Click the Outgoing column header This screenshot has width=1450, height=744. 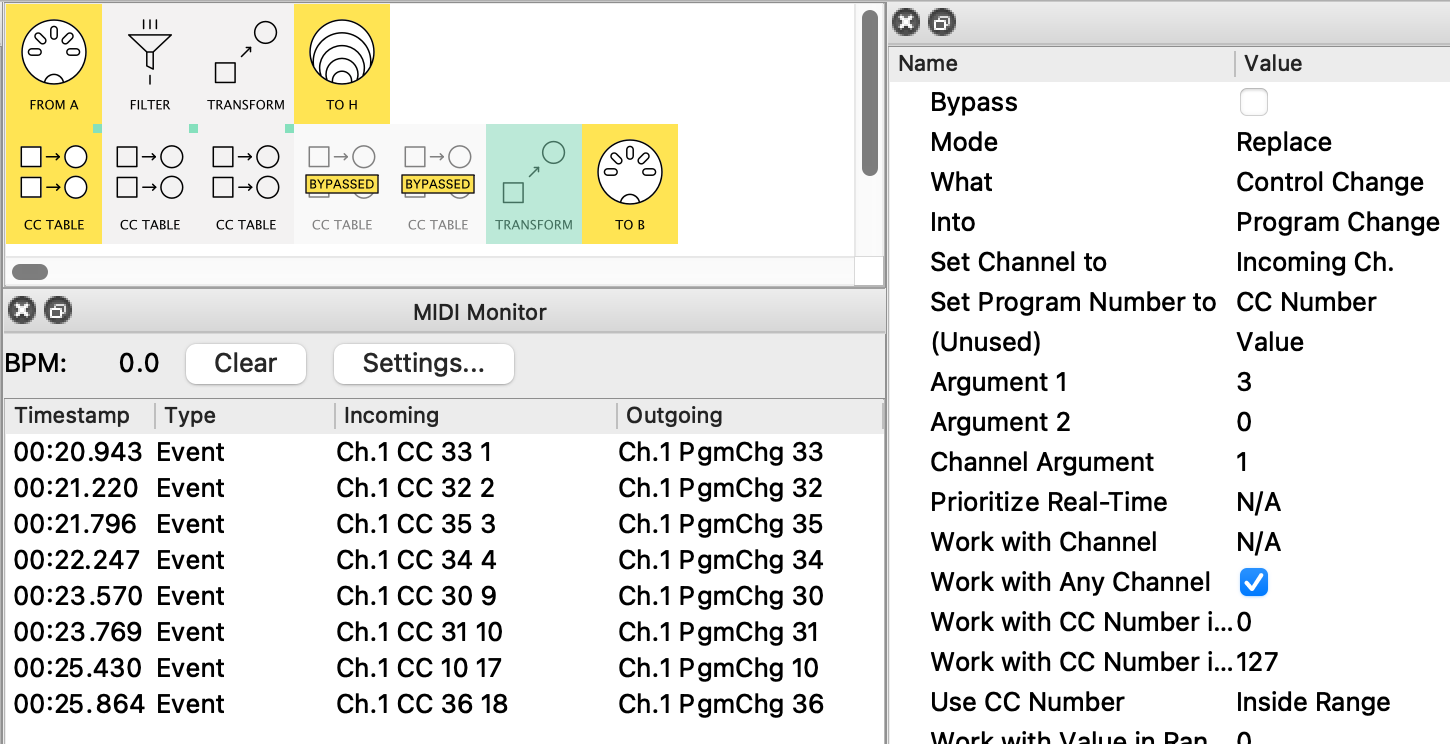point(674,416)
